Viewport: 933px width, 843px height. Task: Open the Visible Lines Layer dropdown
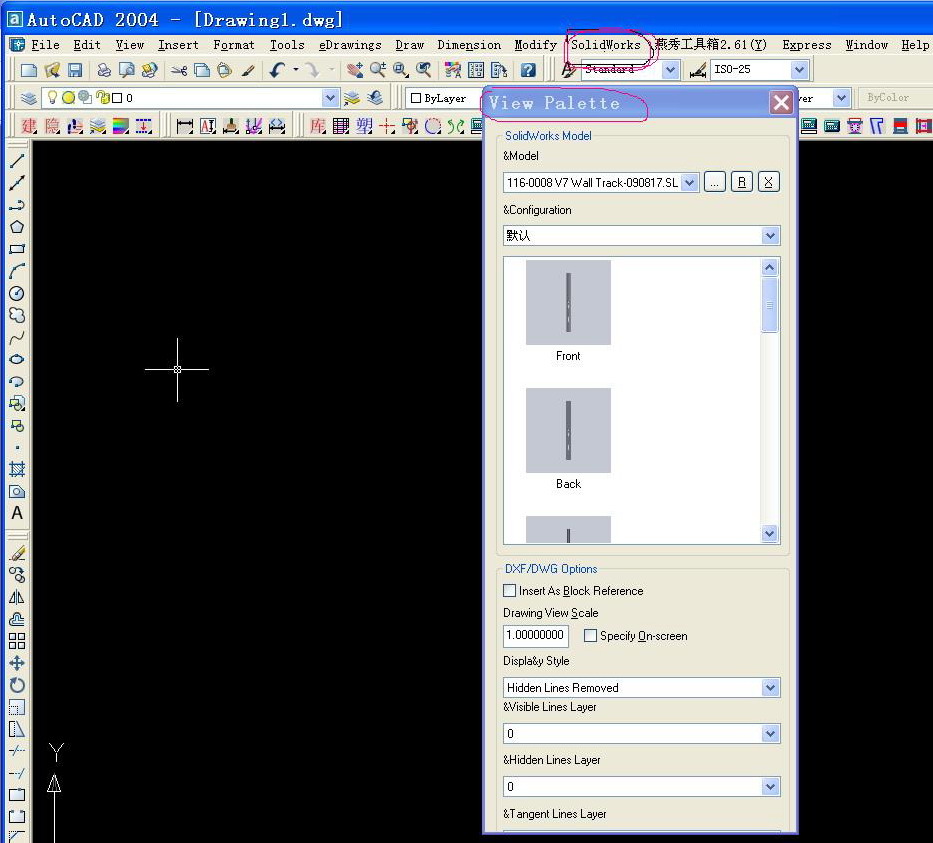[769, 734]
